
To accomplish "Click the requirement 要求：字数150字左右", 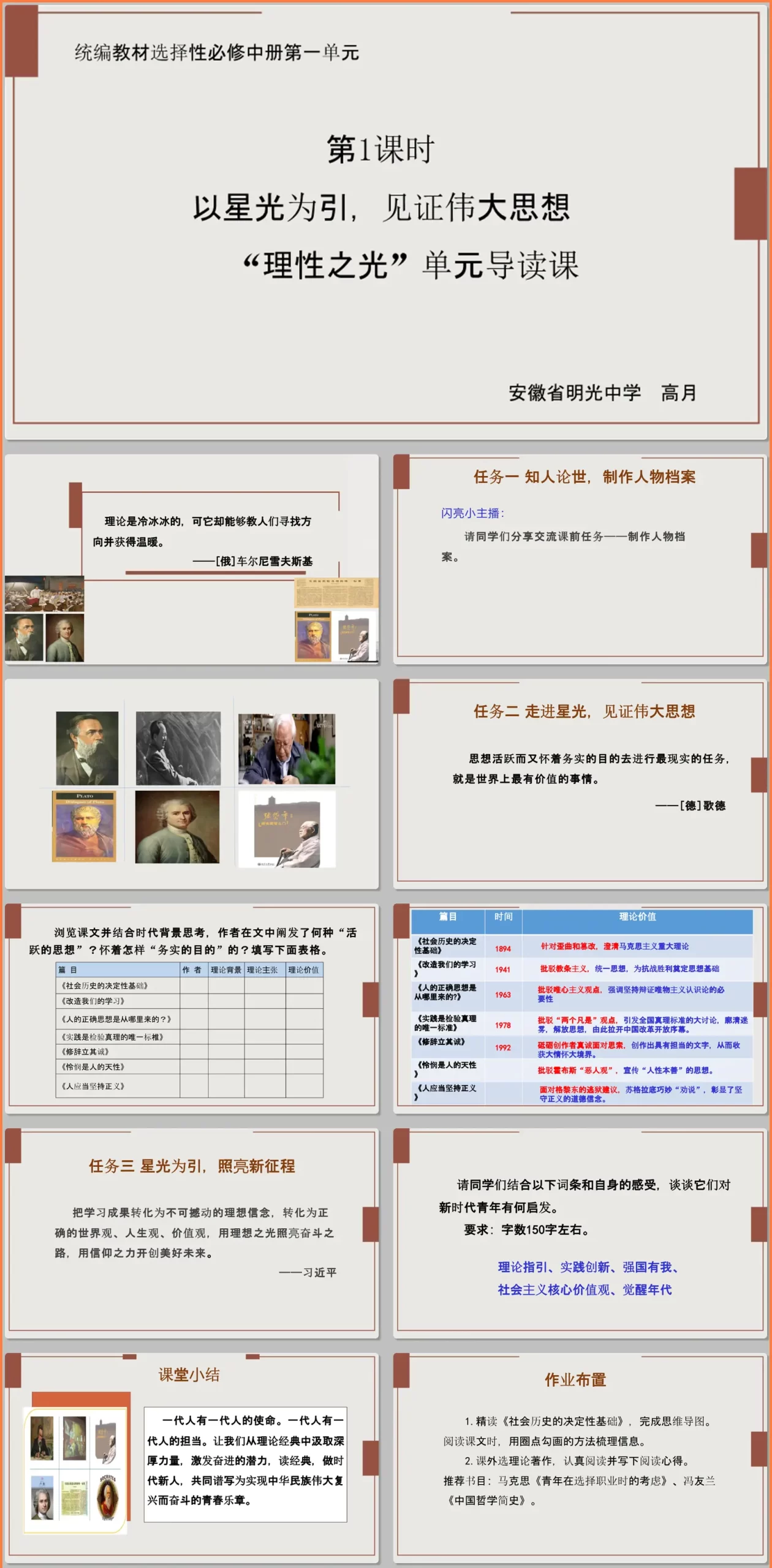I will (527, 1229).
